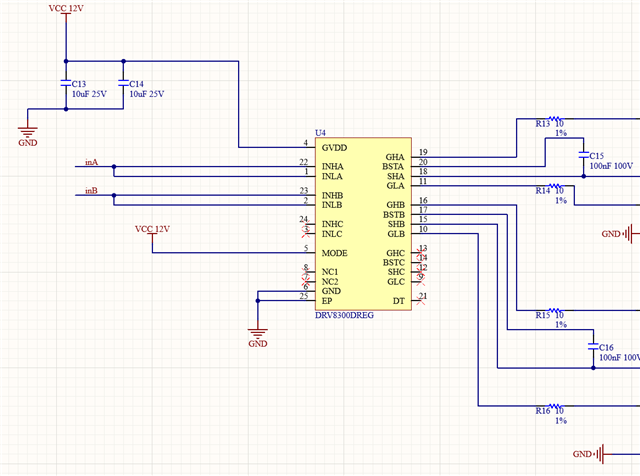Click capacitor C13 symbol
This screenshot has width=640, height=476.
66,83
